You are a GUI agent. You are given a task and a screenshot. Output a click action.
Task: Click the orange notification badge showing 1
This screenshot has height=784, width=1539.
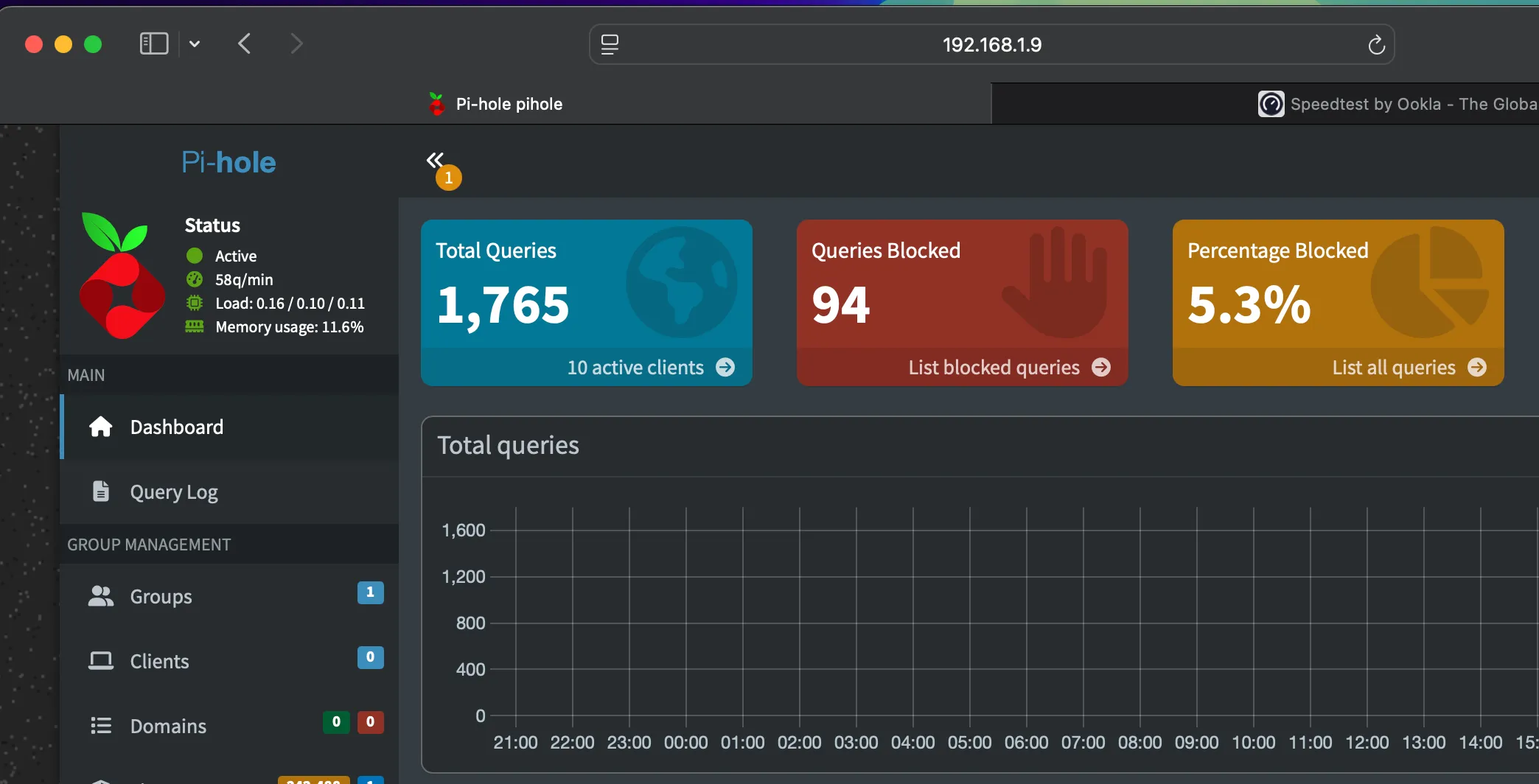tap(448, 178)
